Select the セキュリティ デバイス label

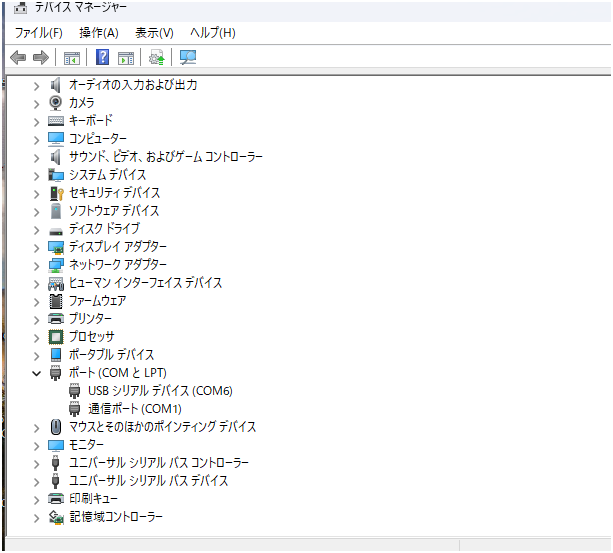click(115, 193)
